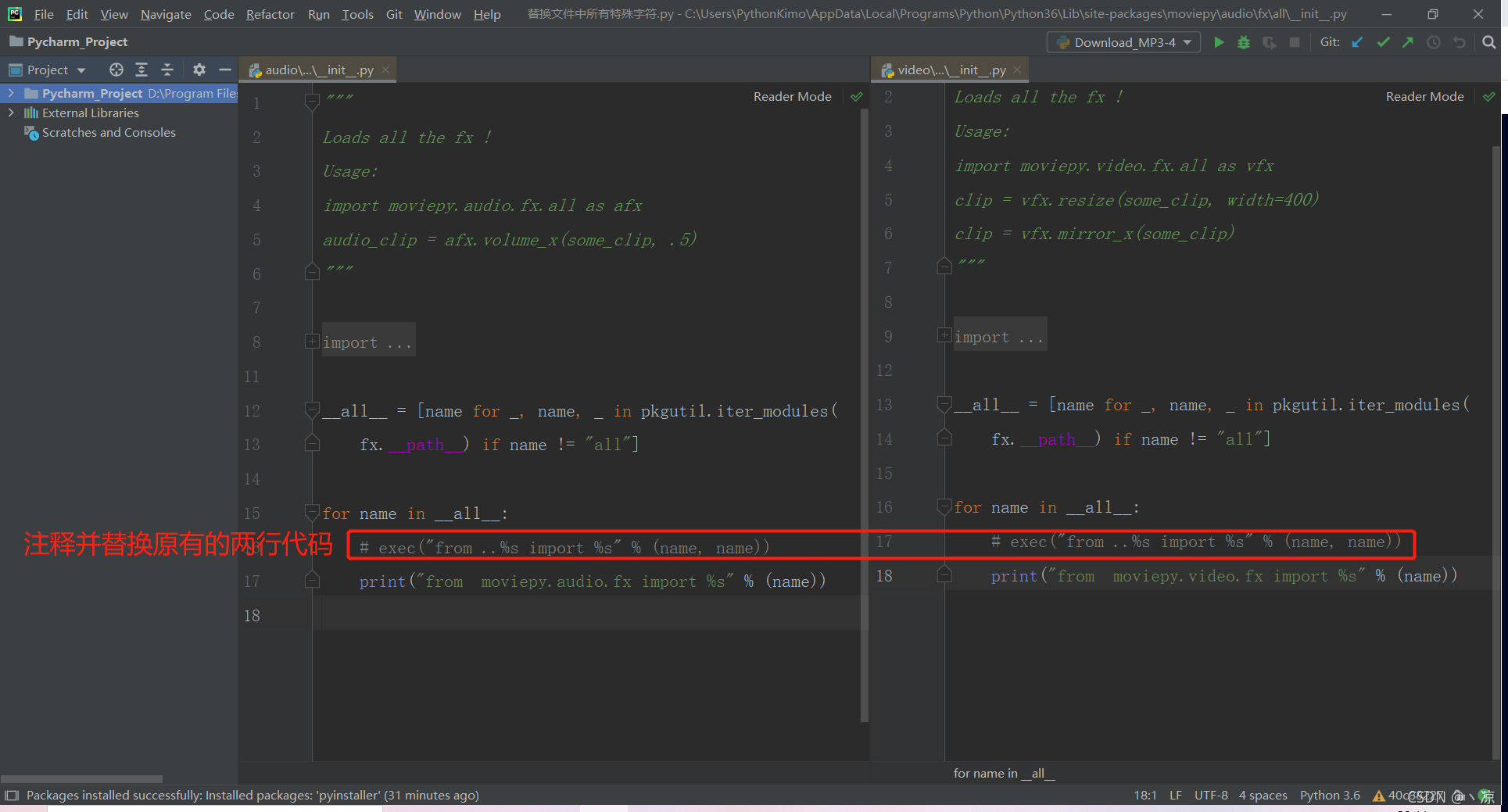Click inspection checkmark in left editor
Viewport: 1508px width, 812px height.
coord(857,97)
